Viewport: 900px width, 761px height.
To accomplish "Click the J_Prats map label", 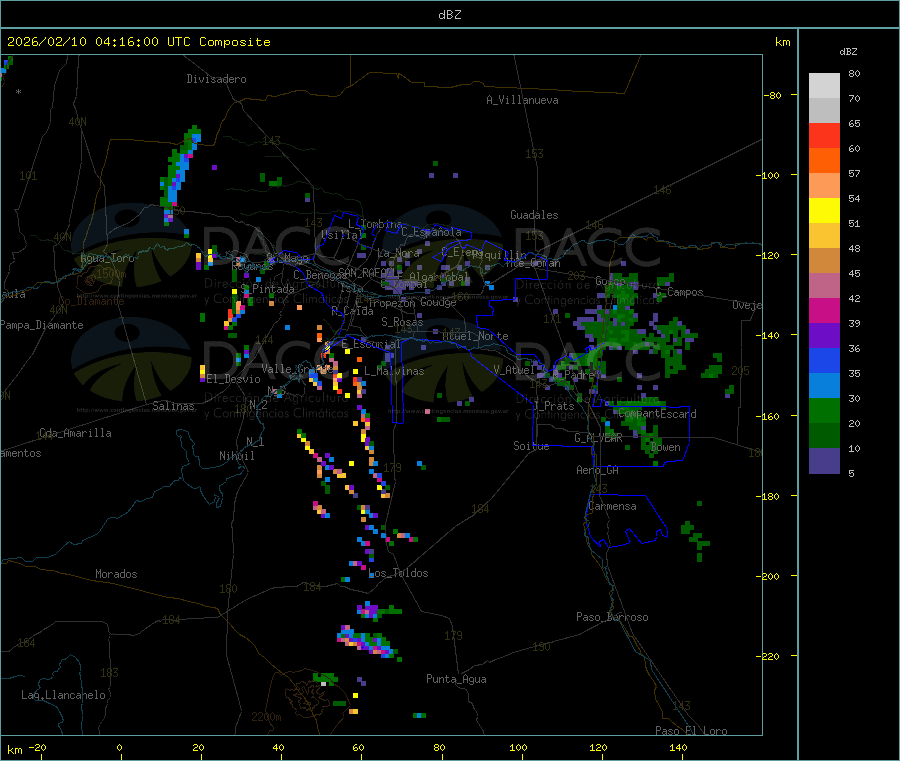I will tap(553, 406).
